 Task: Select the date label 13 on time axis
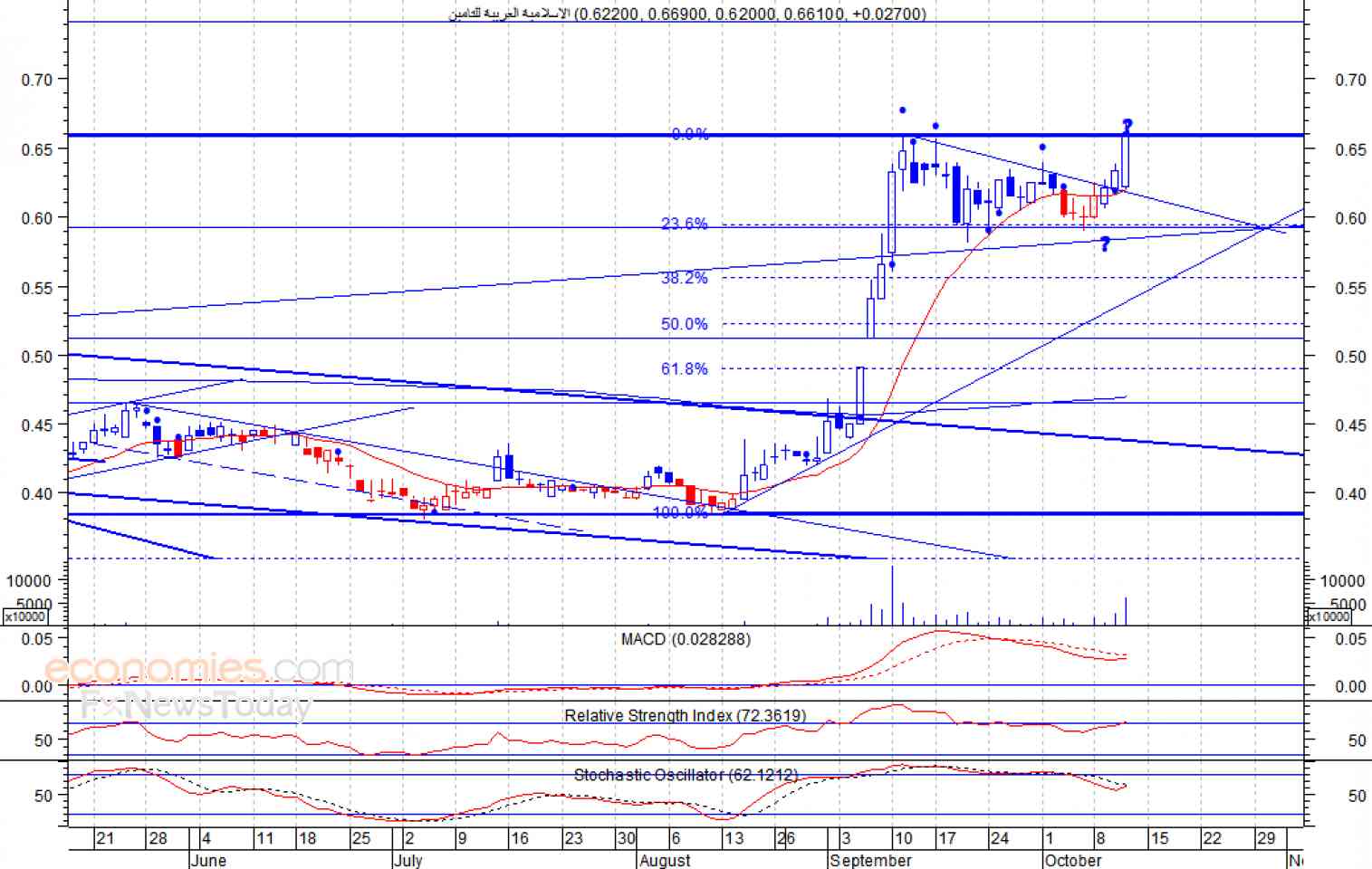[x=734, y=838]
